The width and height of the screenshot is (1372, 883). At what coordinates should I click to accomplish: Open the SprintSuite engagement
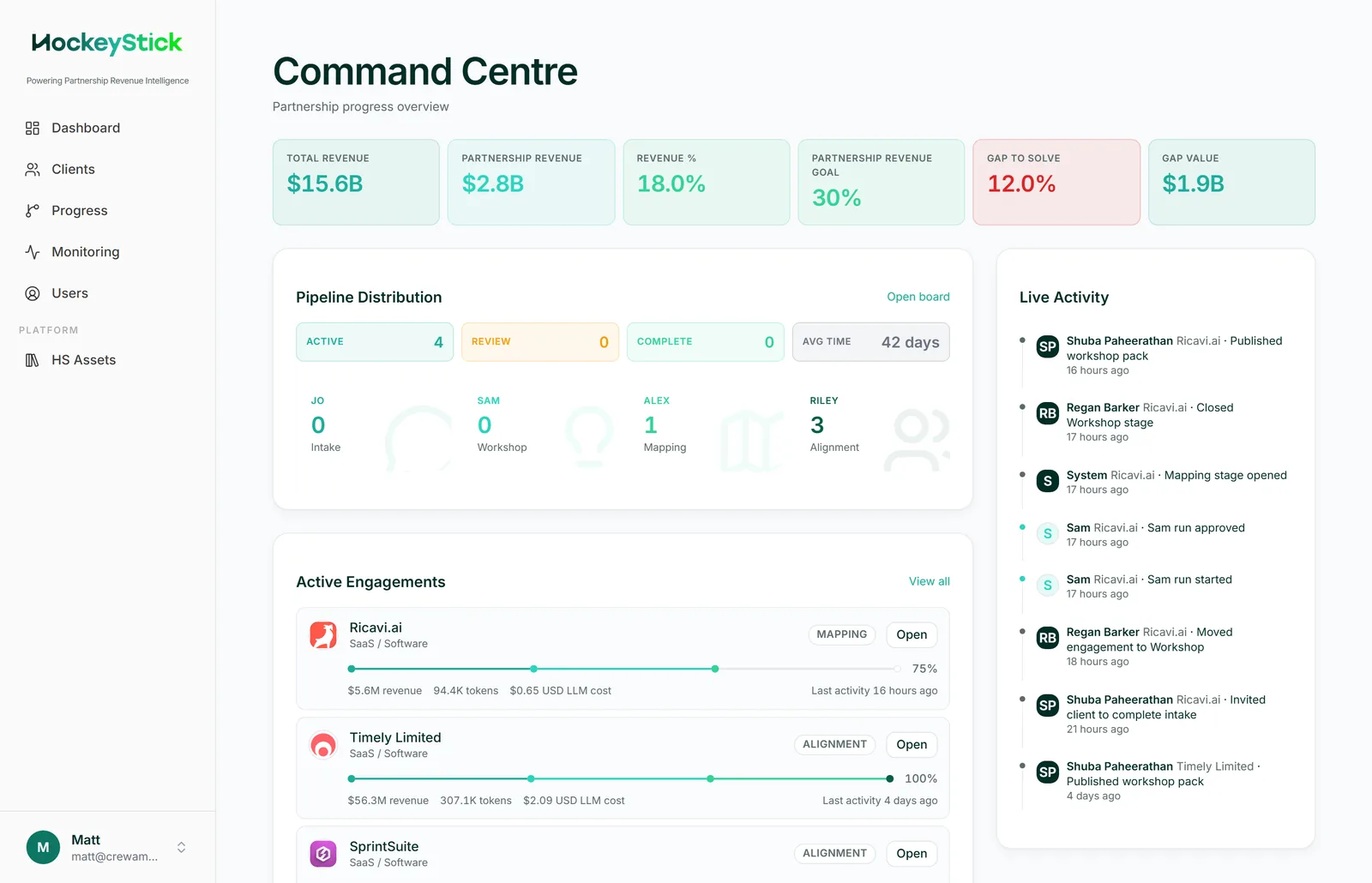[912, 854]
